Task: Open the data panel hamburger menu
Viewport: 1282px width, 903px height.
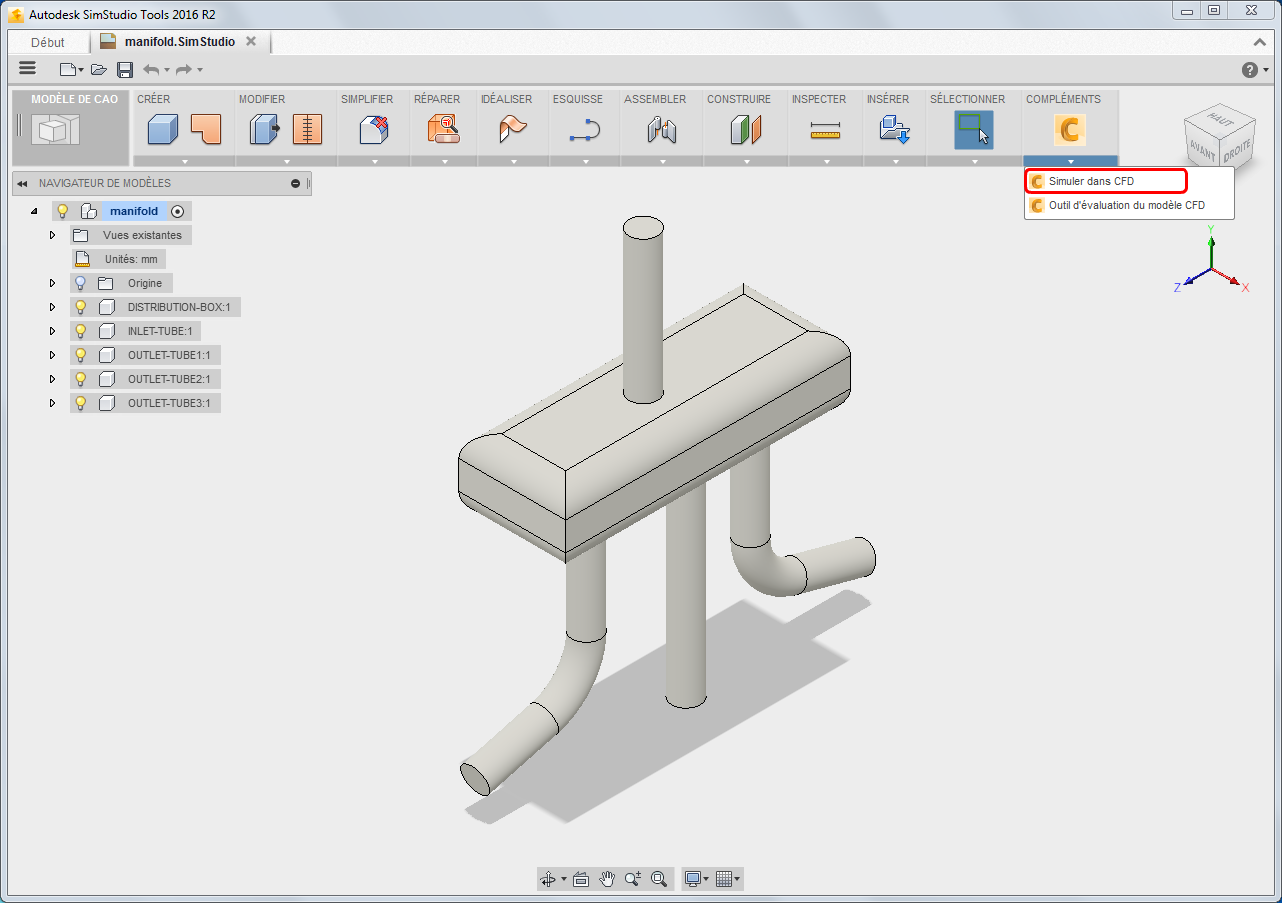Action: click(x=27, y=68)
